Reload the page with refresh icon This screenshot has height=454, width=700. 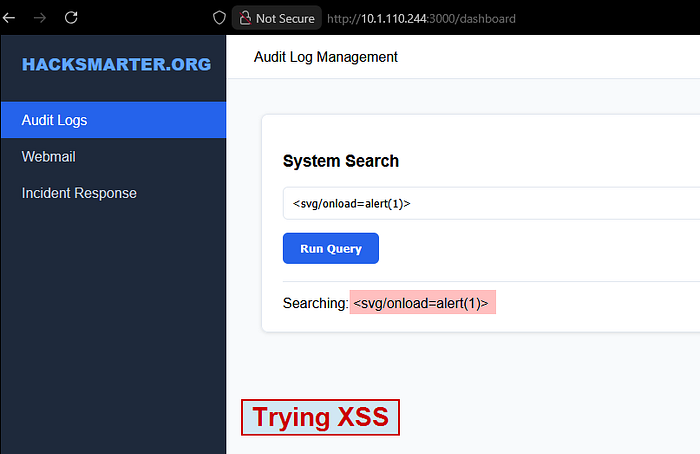(x=71, y=18)
